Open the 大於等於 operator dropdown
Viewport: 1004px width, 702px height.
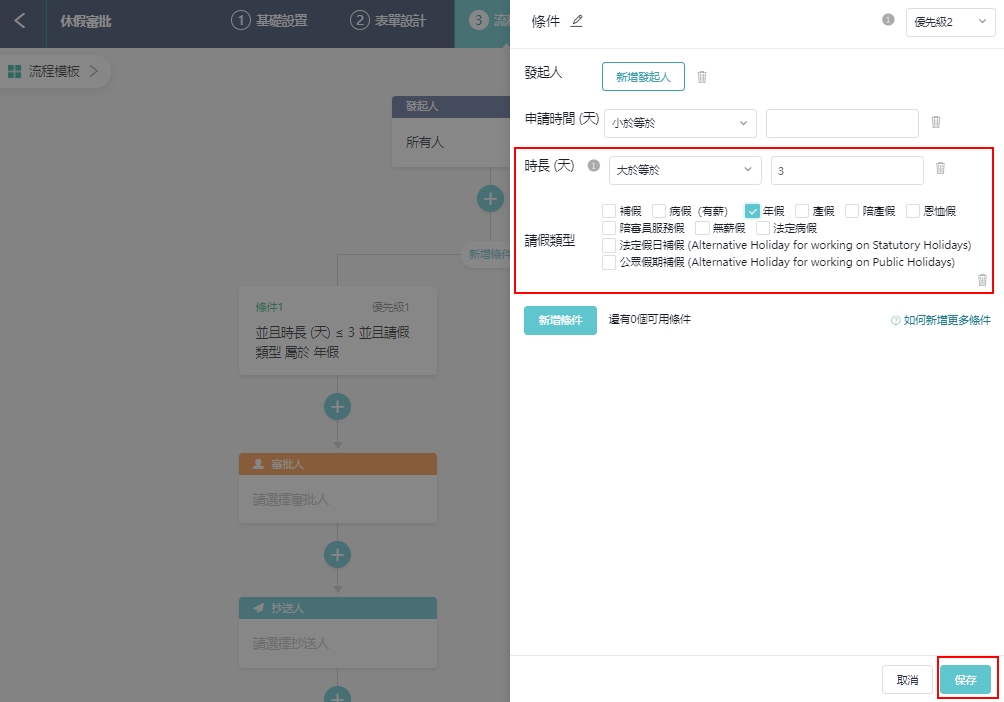pyautogui.click(x=685, y=170)
